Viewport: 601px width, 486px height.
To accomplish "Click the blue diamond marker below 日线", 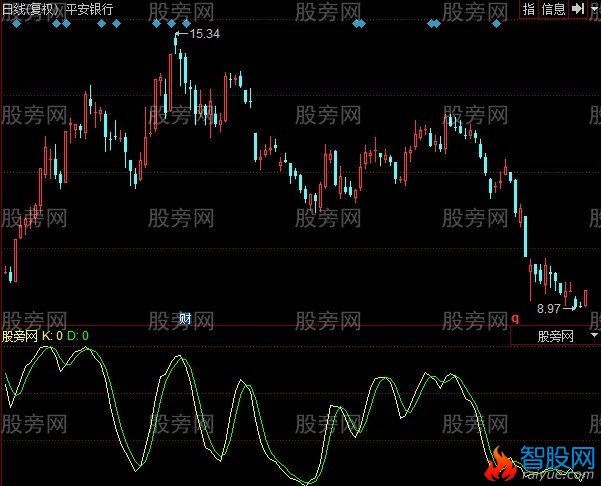I will pos(16,24).
